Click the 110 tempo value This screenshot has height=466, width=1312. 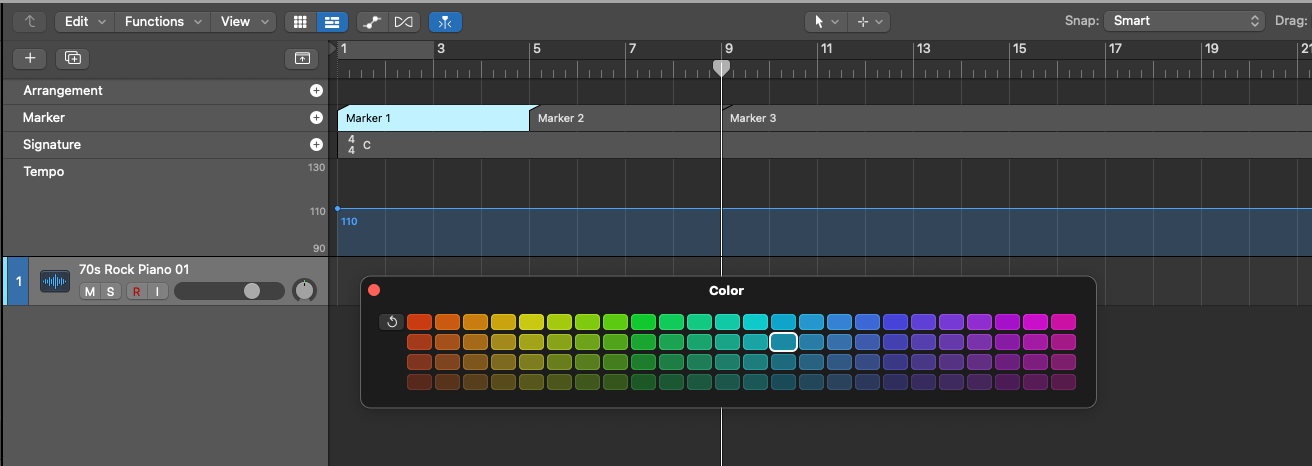[x=349, y=221]
